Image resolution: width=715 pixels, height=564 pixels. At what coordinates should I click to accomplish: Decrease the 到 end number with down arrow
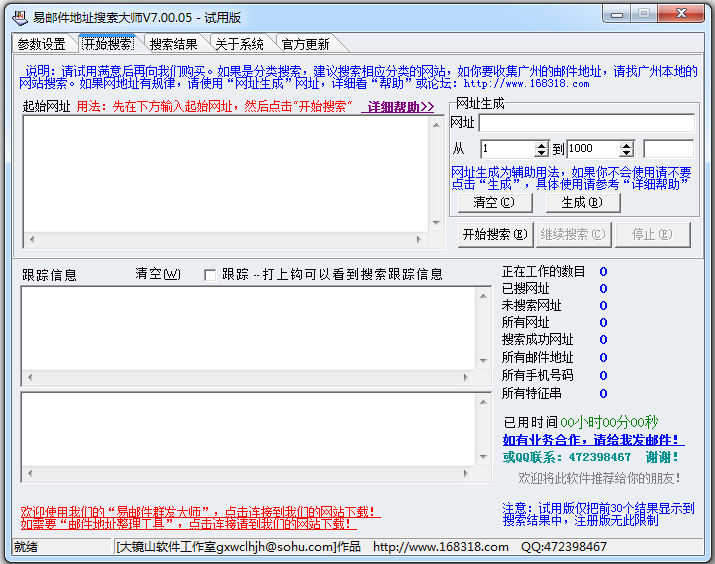pyautogui.click(x=627, y=153)
